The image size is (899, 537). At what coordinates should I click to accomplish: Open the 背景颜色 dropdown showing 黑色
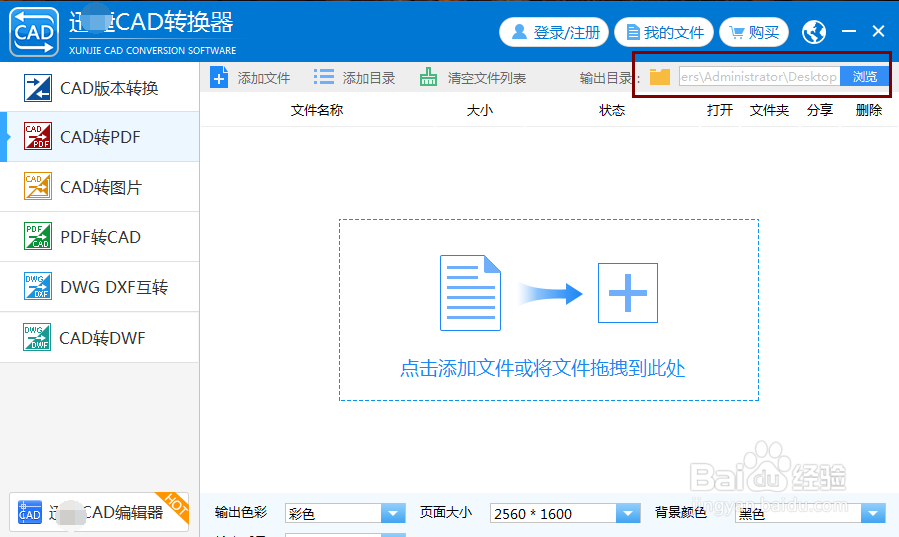click(x=810, y=513)
